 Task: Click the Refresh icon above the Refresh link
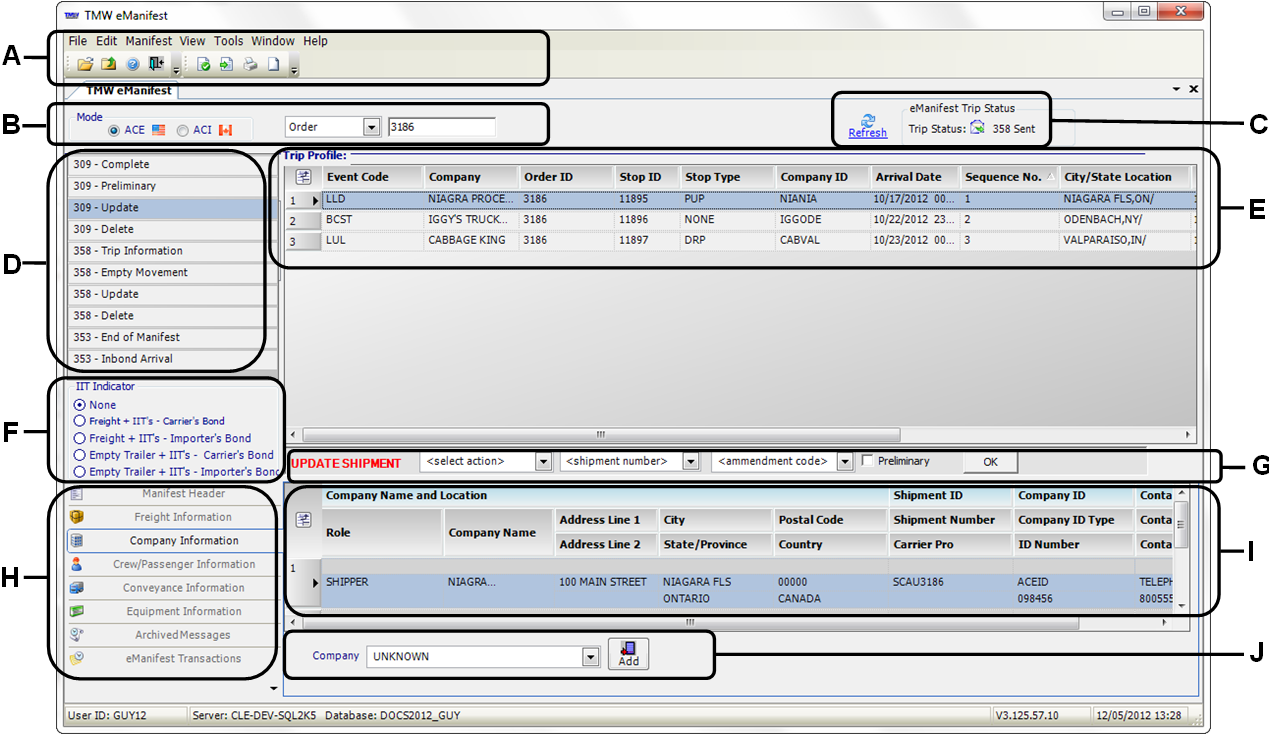[x=867, y=119]
